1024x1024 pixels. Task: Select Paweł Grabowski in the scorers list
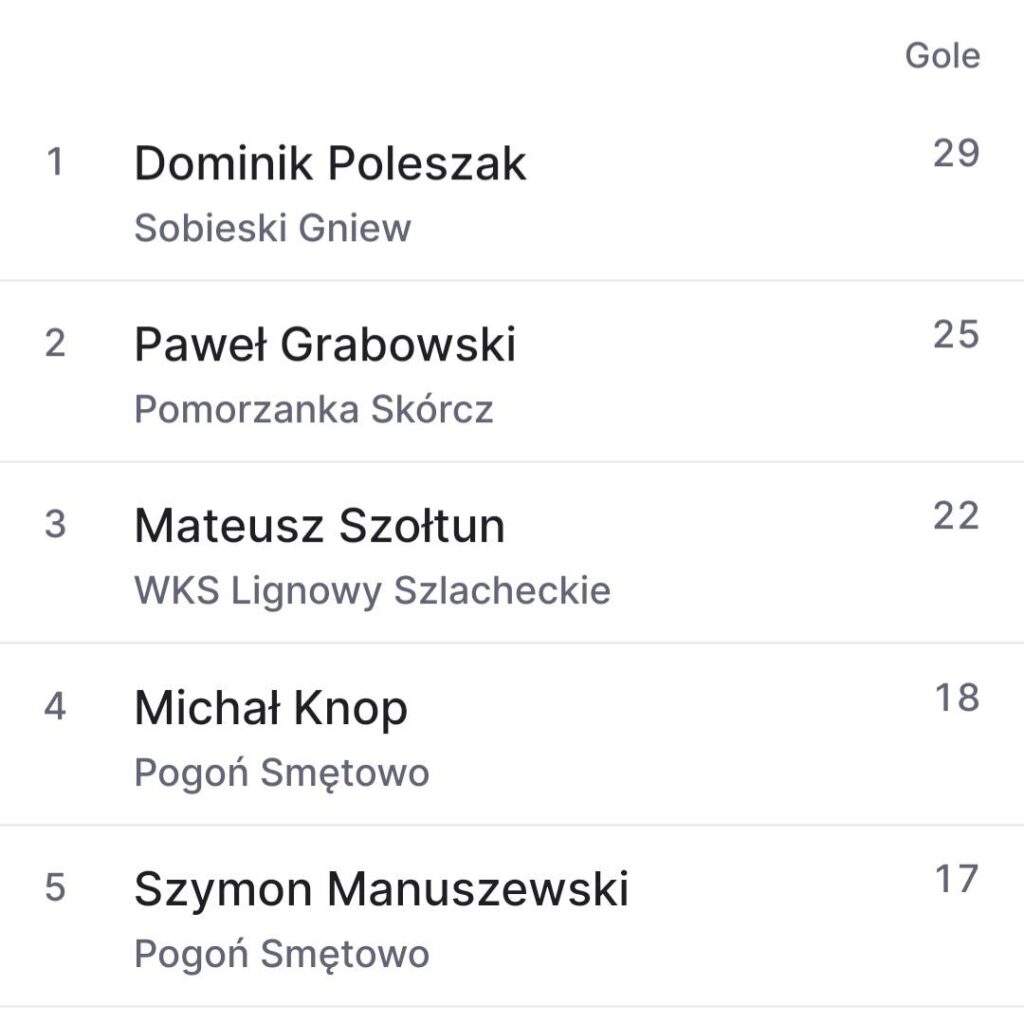click(x=325, y=345)
